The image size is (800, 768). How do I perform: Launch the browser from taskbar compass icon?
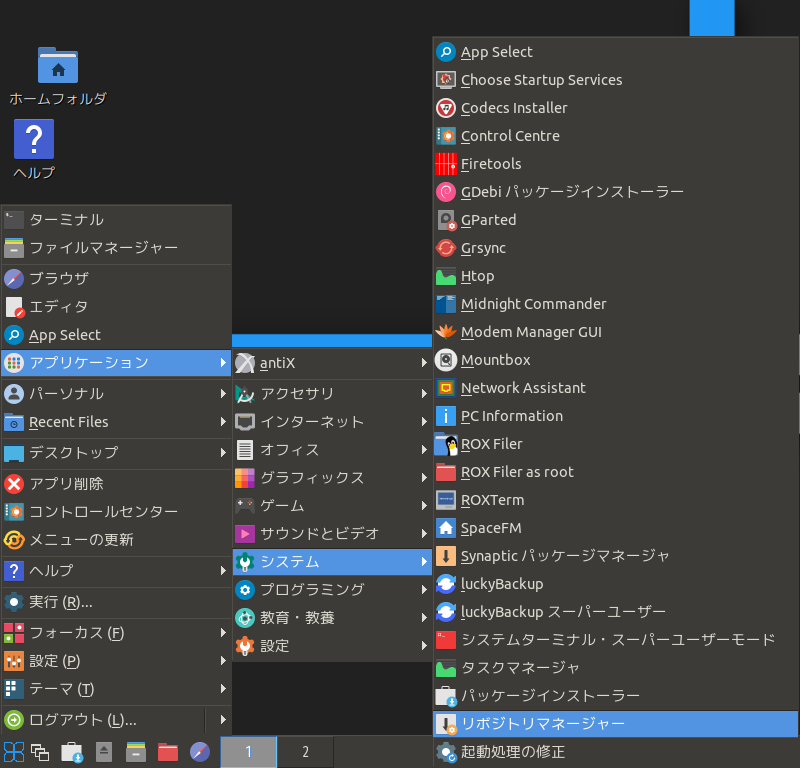tap(199, 752)
